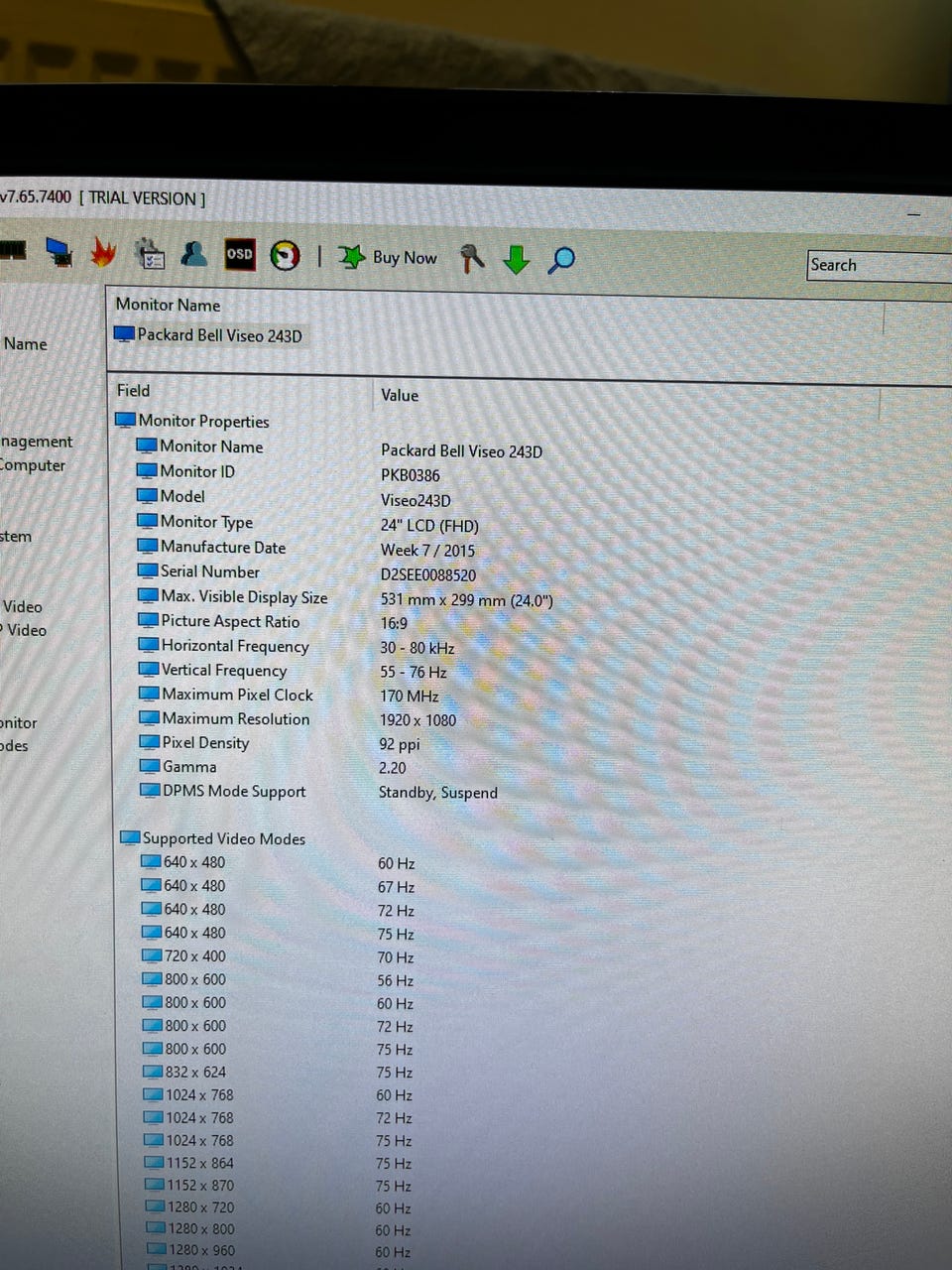Screen dimensions: 952x1270
Task: Click the icon beside Picture Aspect Ratio
Action: coord(149,621)
